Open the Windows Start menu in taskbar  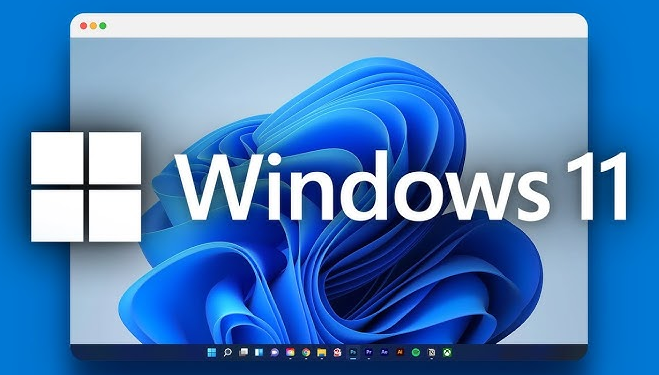[212, 352]
